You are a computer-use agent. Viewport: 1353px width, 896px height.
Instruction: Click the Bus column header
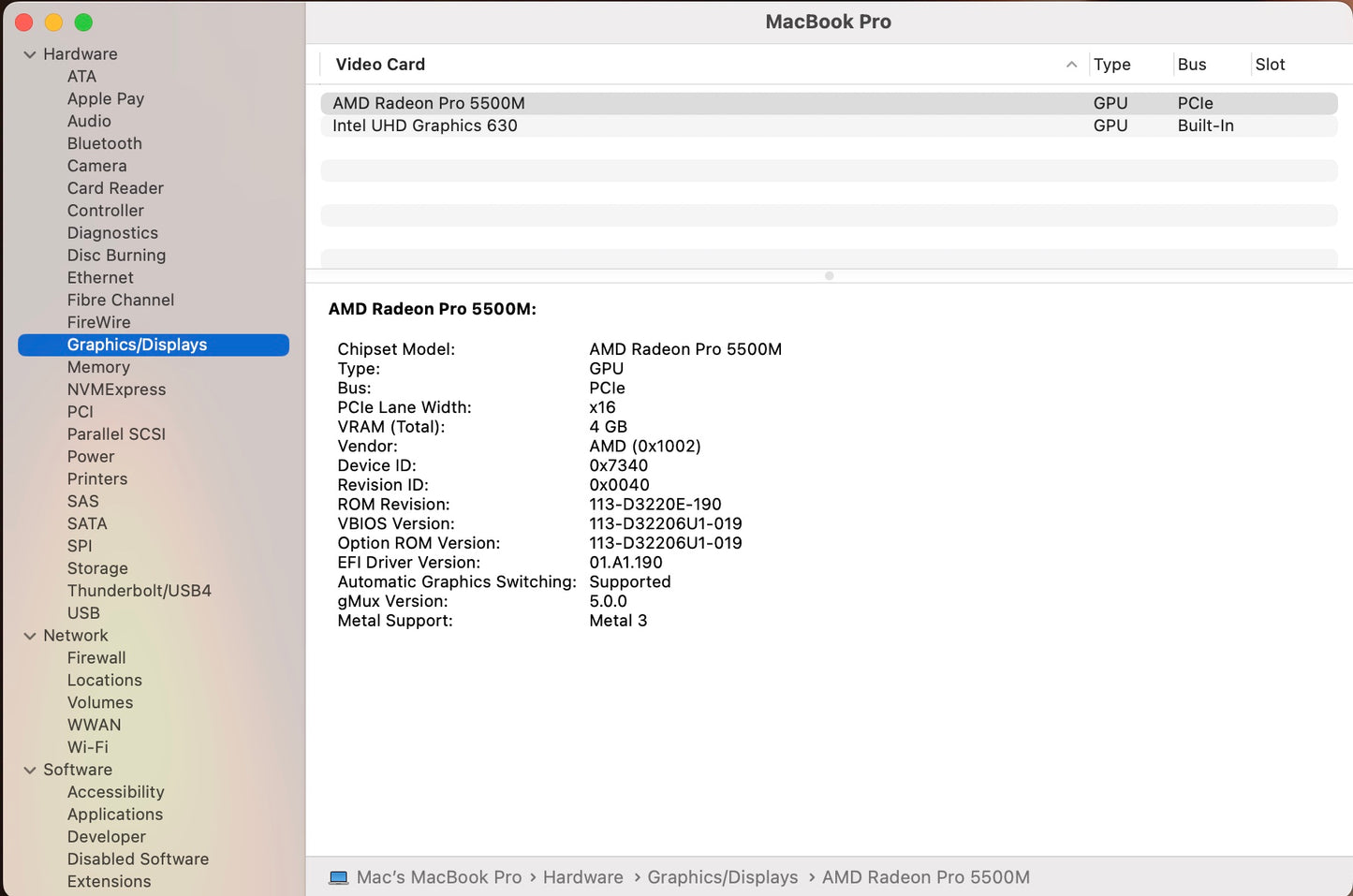(1191, 65)
